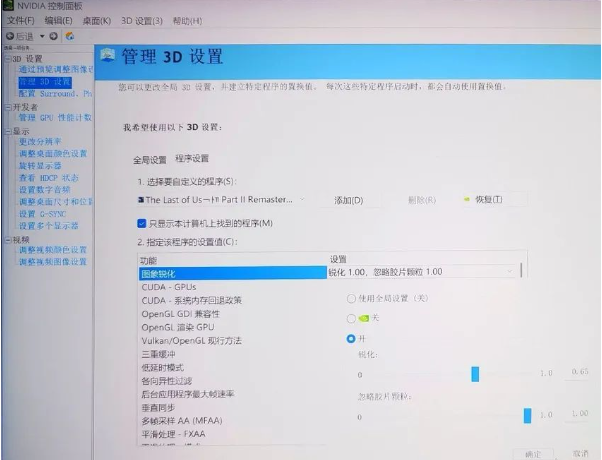
Task: Open 调整桌面颜色设置 in the tree
Action: [x=53, y=154]
